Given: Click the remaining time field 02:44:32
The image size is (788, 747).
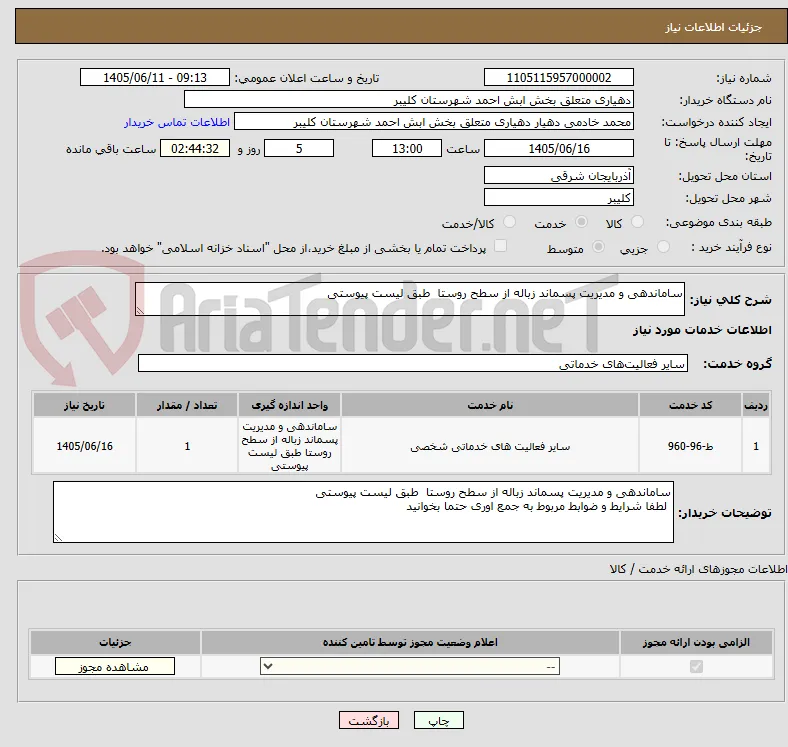Looking at the screenshot, I should coord(195,148).
